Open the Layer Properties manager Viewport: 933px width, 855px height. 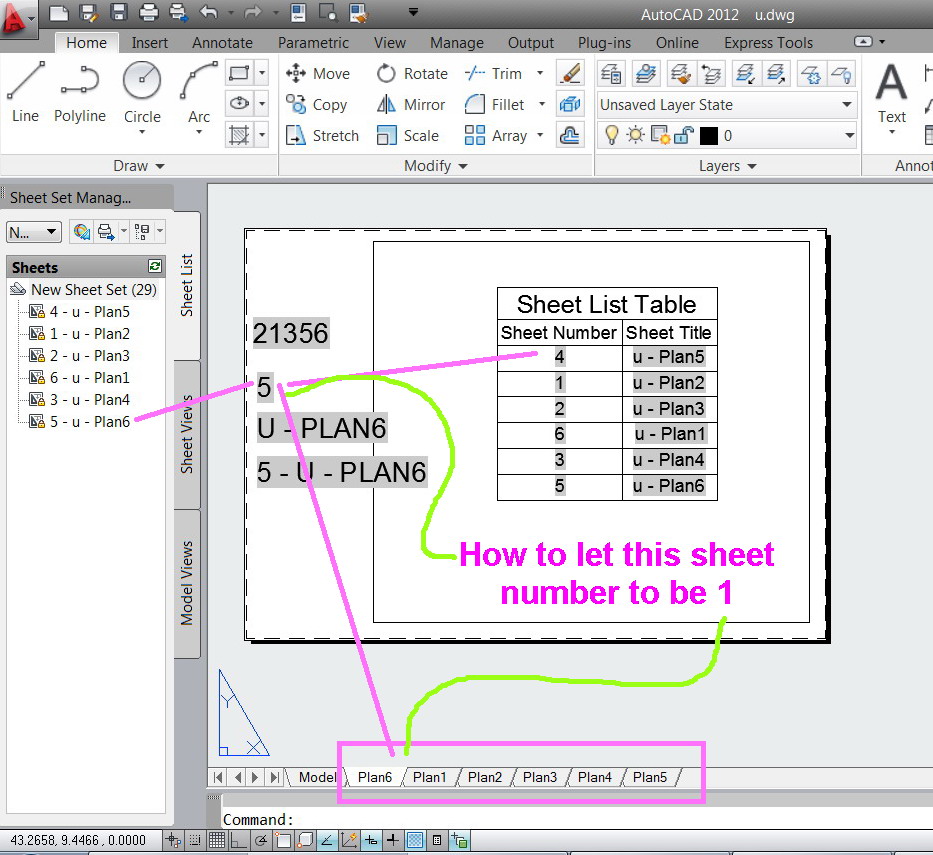(x=611, y=74)
